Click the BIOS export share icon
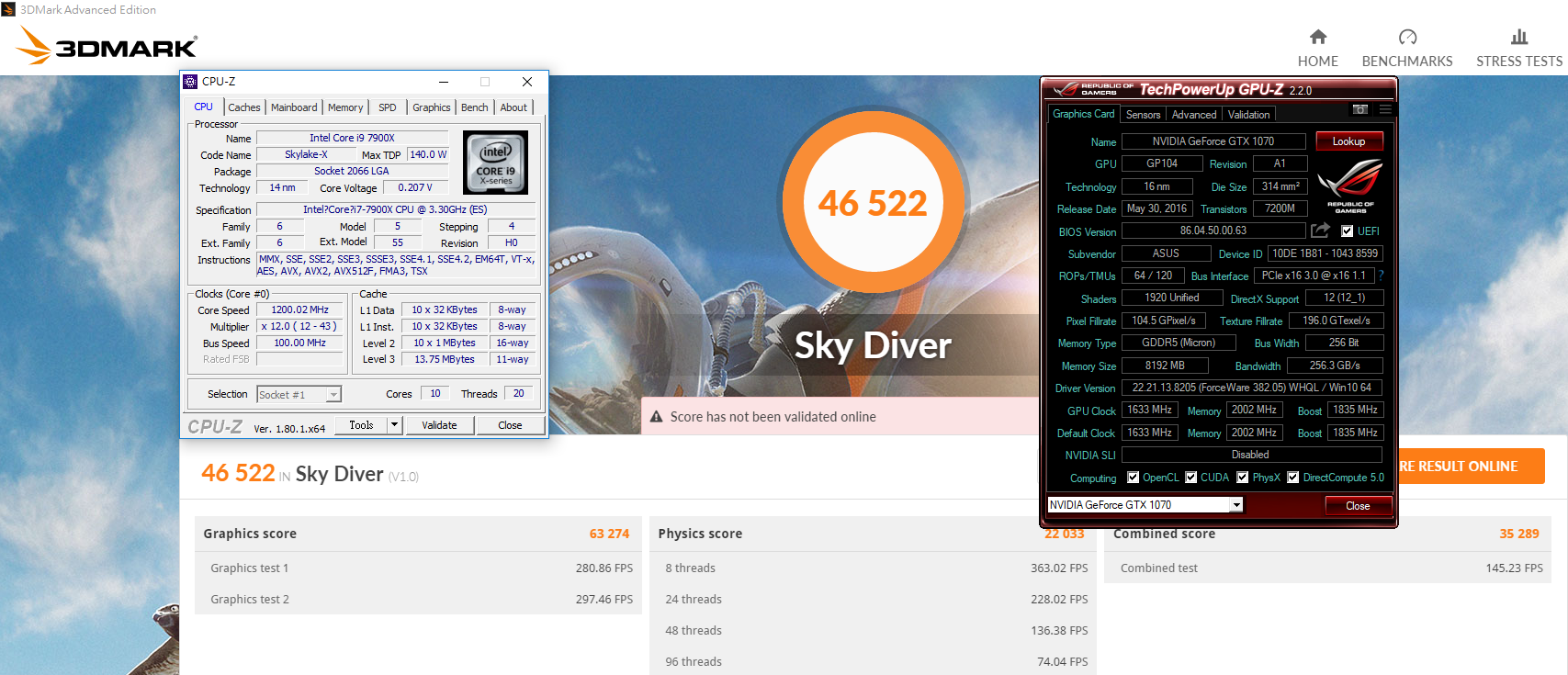1568x675 pixels. [1320, 231]
